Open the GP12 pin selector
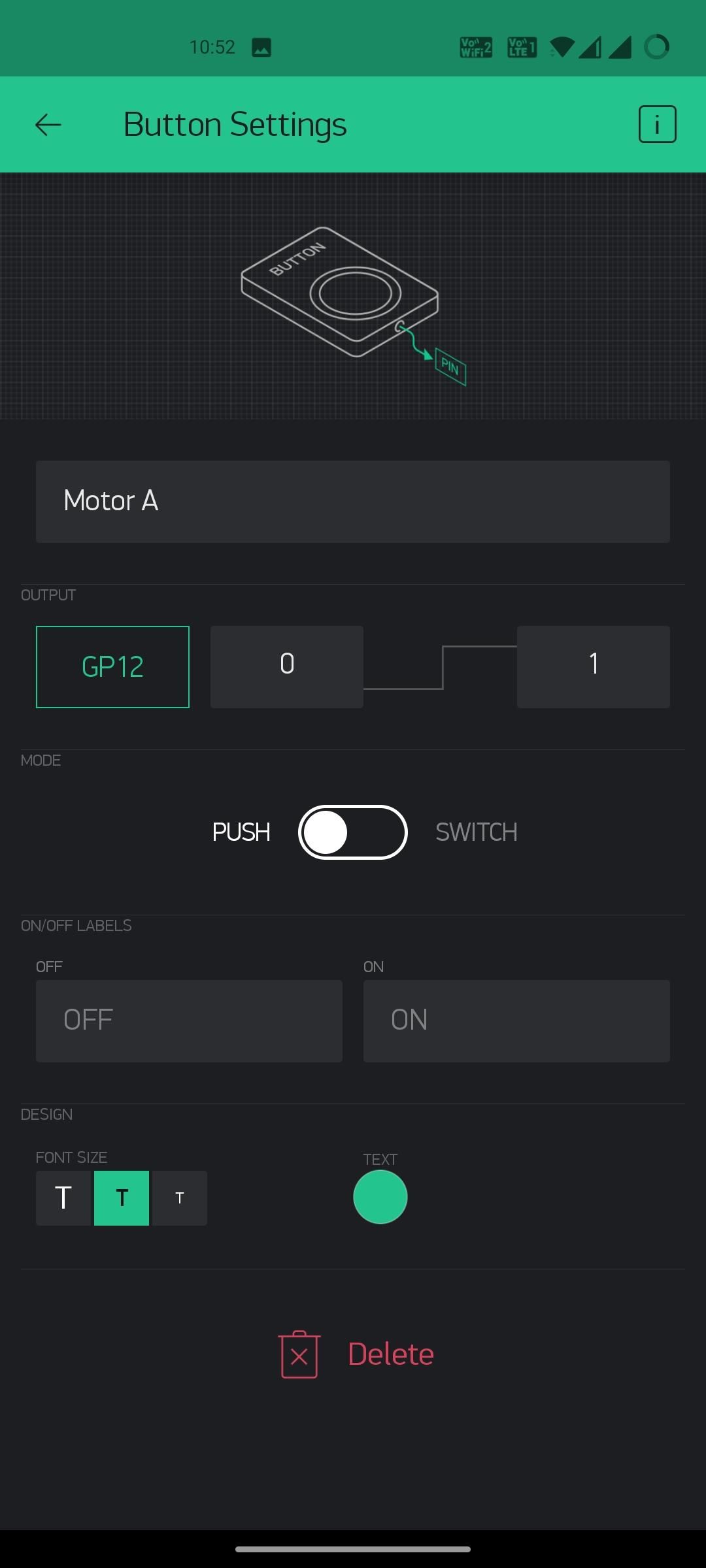The height and width of the screenshot is (1568, 706). tap(112, 667)
